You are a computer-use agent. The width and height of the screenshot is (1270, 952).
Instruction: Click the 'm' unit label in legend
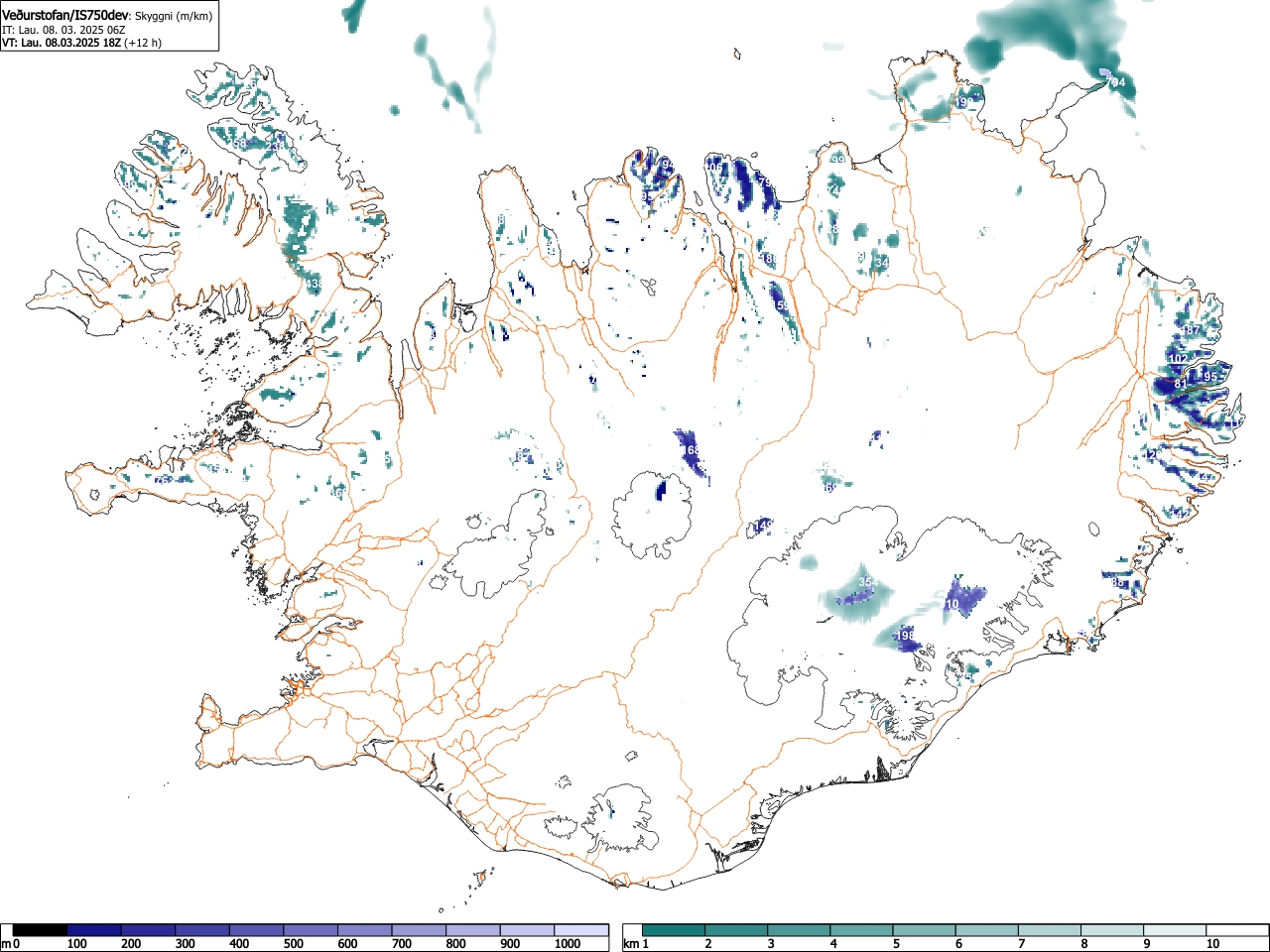(7, 944)
